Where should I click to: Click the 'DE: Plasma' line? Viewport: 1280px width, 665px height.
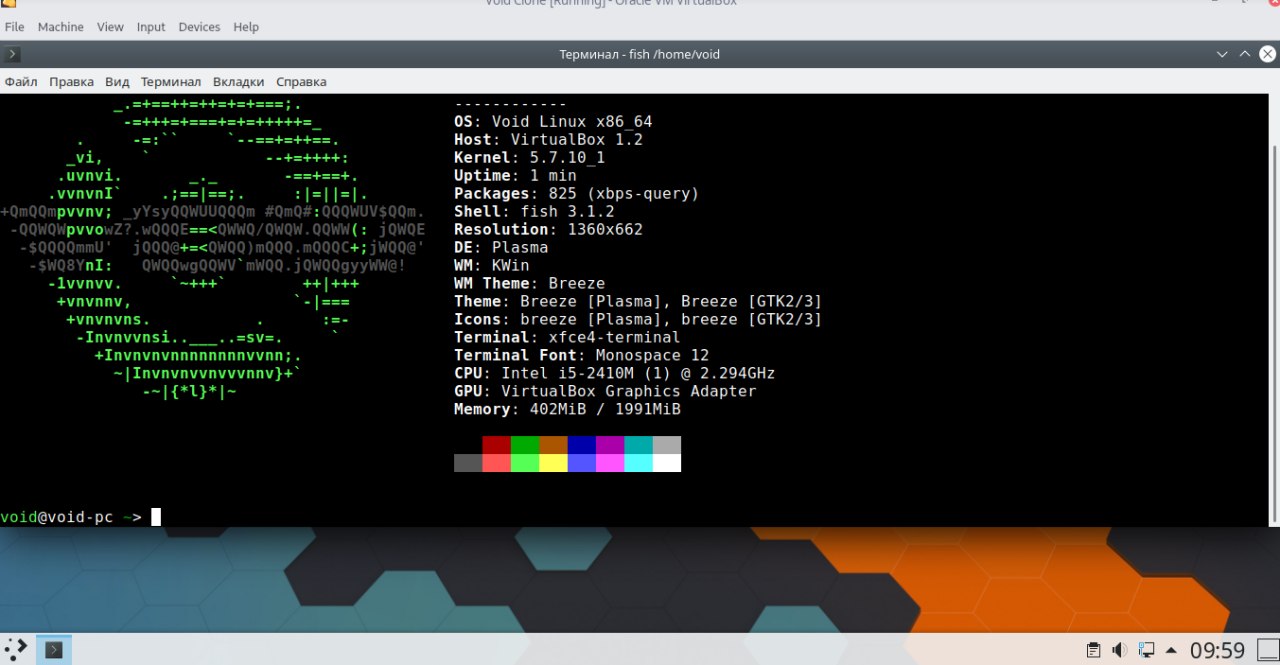501,248
